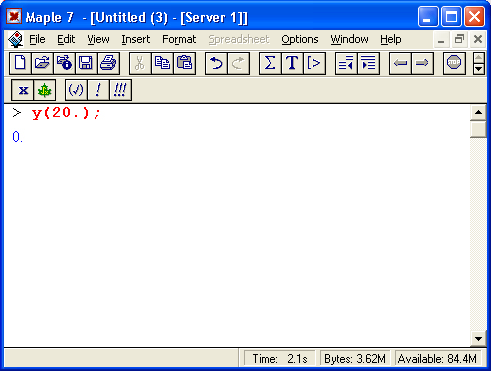The width and height of the screenshot is (491, 371).
Task: Restore the inner worksheet window
Action: coord(459,40)
